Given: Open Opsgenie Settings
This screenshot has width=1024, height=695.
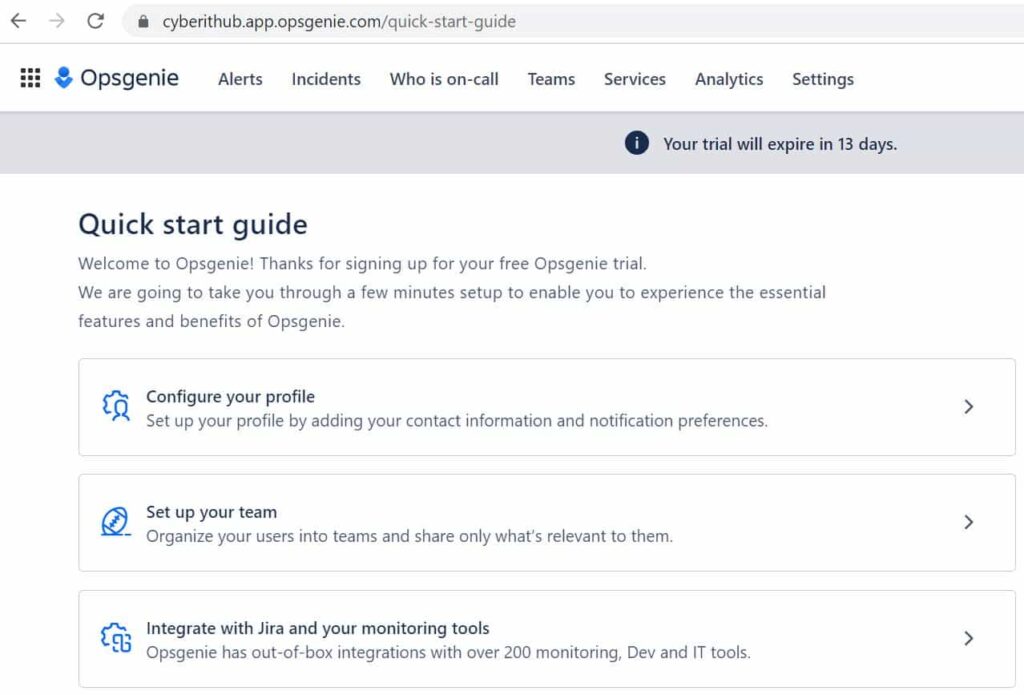Looking at the screenshot, I should click(822, 78).
